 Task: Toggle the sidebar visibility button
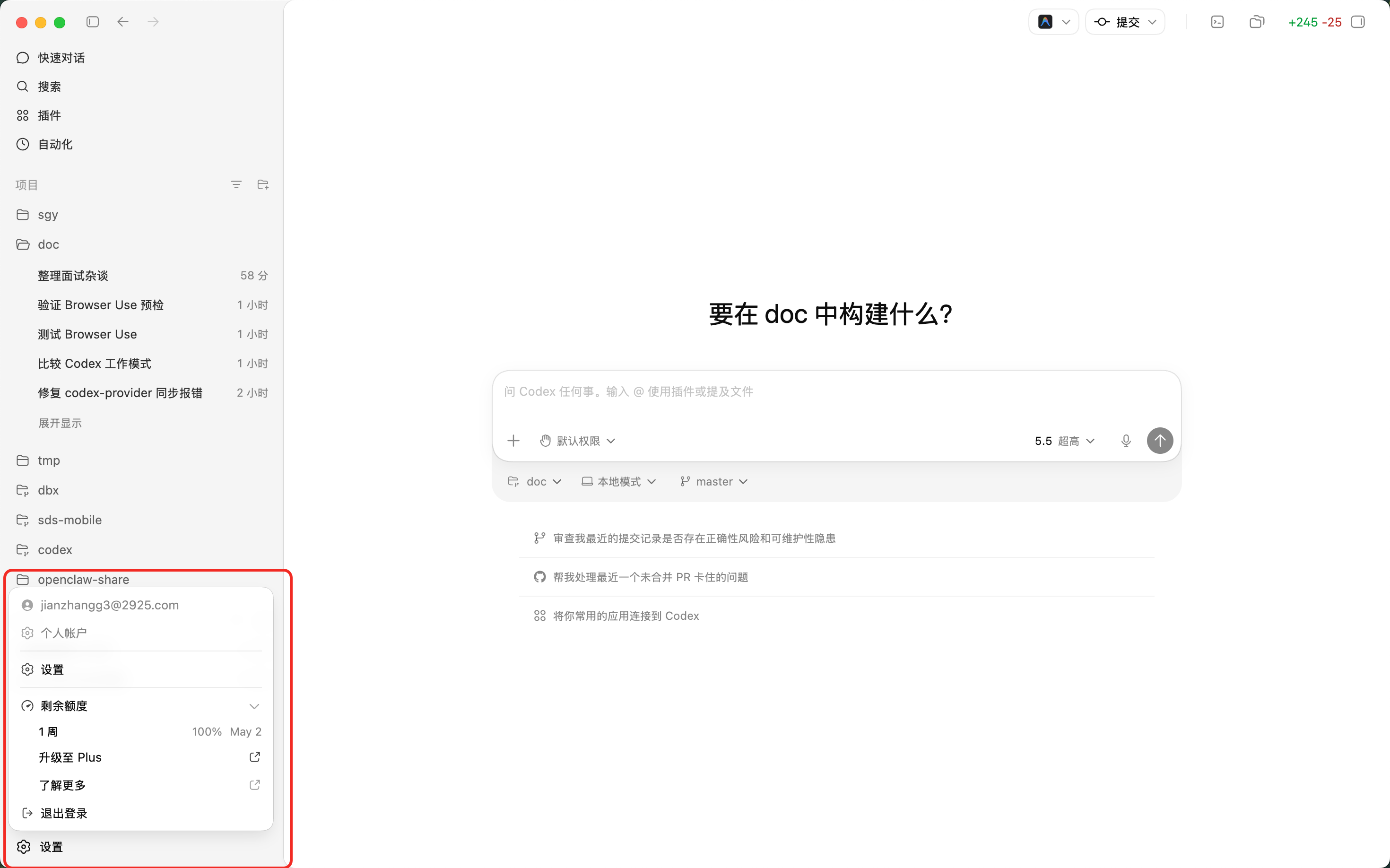93,22
